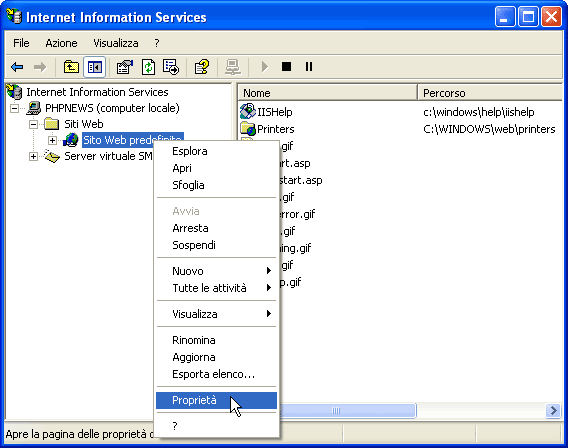Expand the Server virtuale SMTP node
The width and height of the screenshot is (568, 448).
point(33,156)
